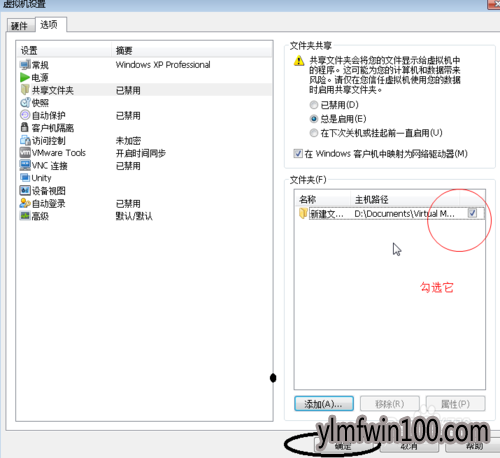Click the 添加(A)... button
Screen dimensions: 500x458
click(x=324, y=404)
